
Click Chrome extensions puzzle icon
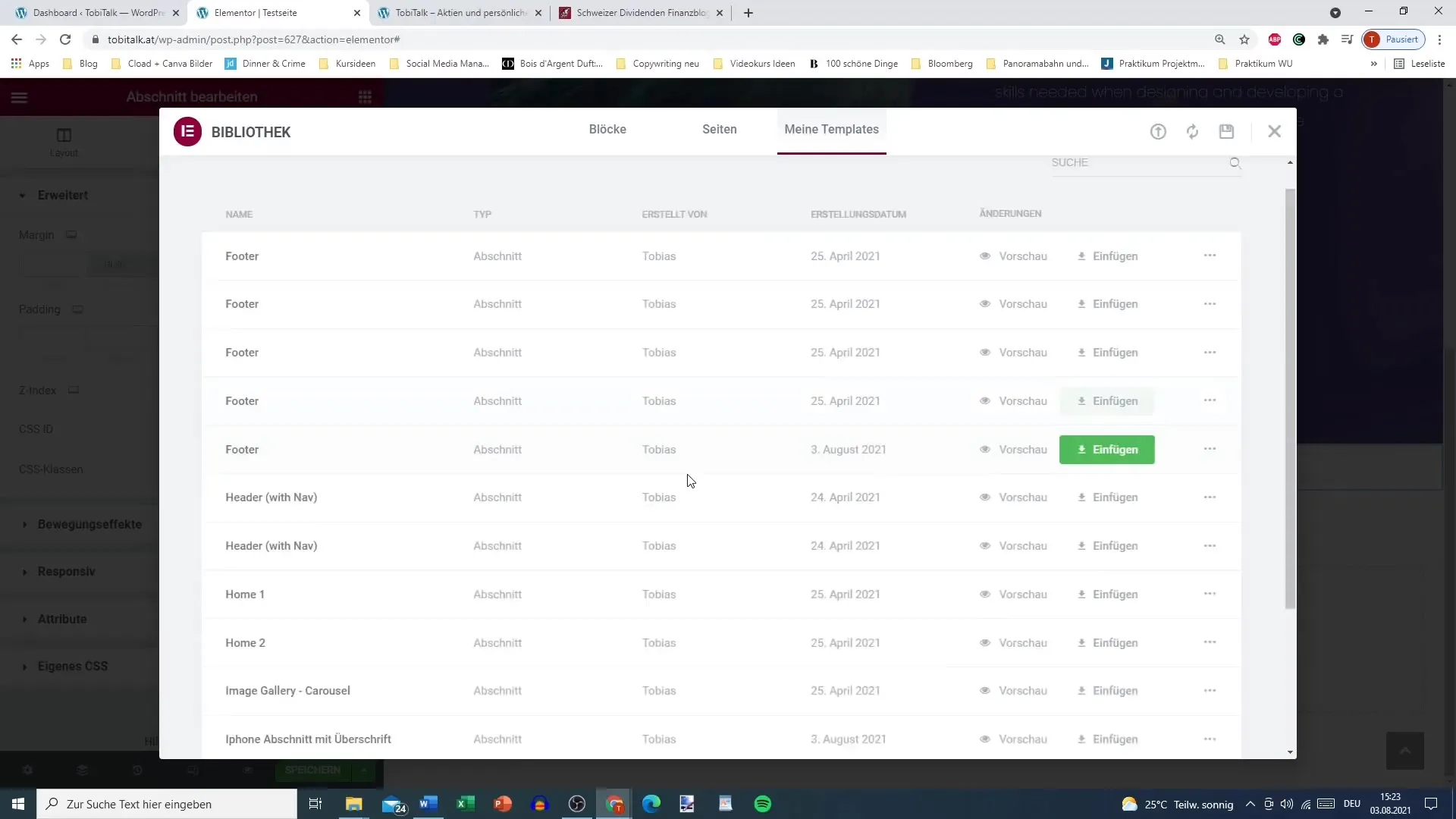pos(1323,39)
